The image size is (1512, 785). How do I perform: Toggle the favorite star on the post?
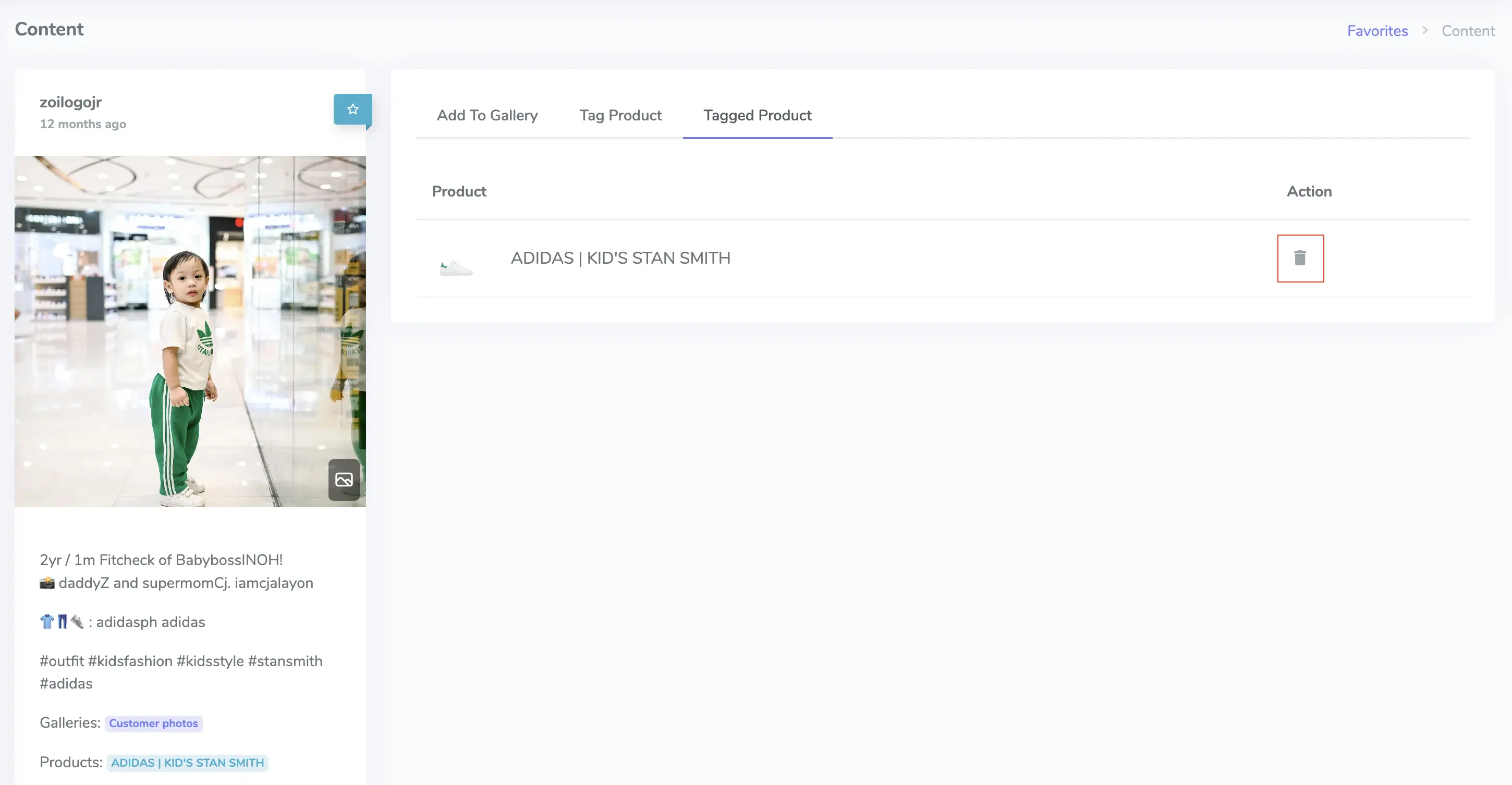click(x=352, y=109)
